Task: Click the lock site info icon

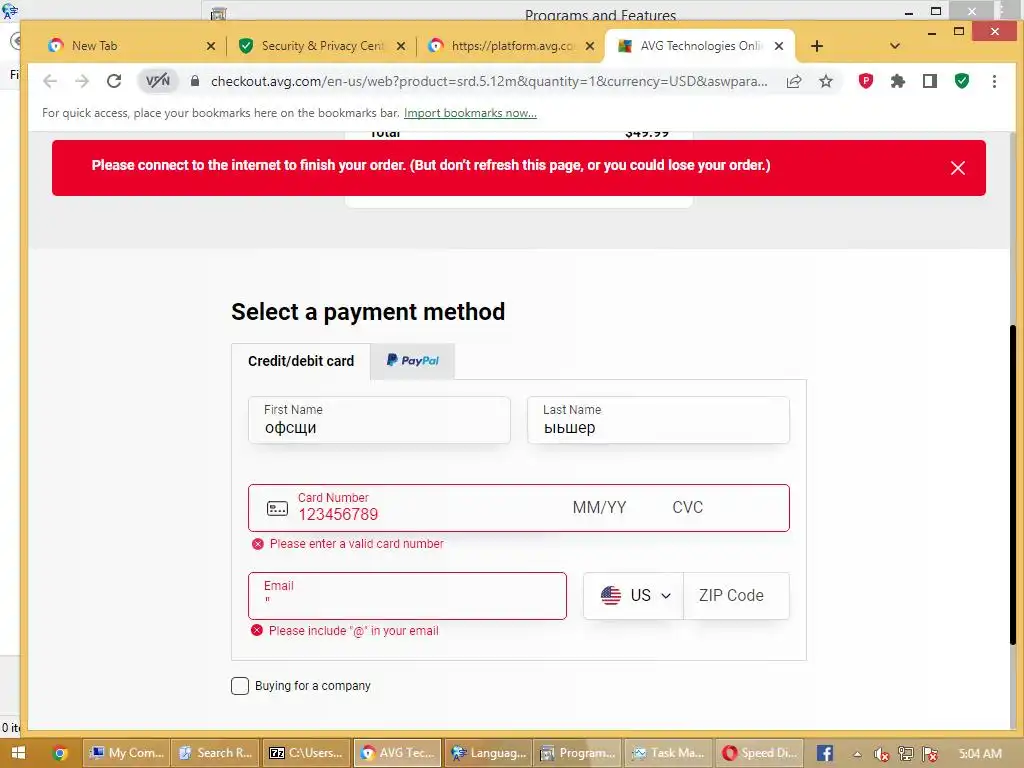Action: pyautogui.click(x=195, y=81)
